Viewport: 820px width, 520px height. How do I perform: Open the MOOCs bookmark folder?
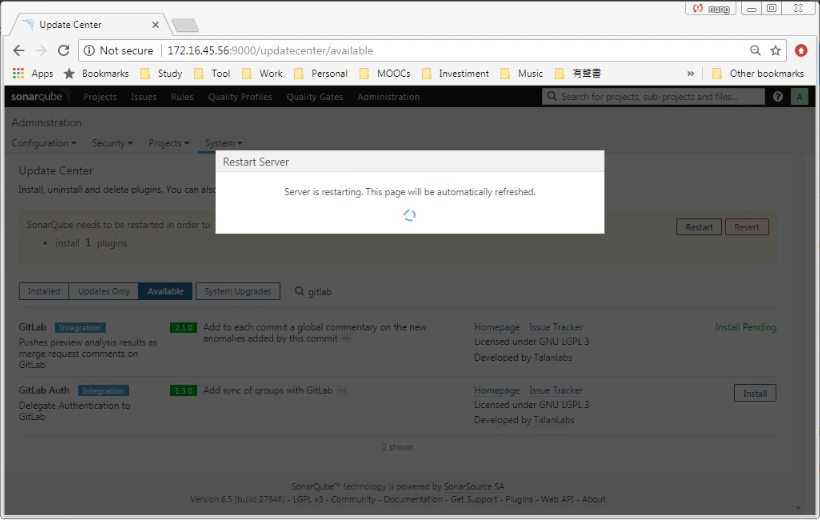click(385, 74)
